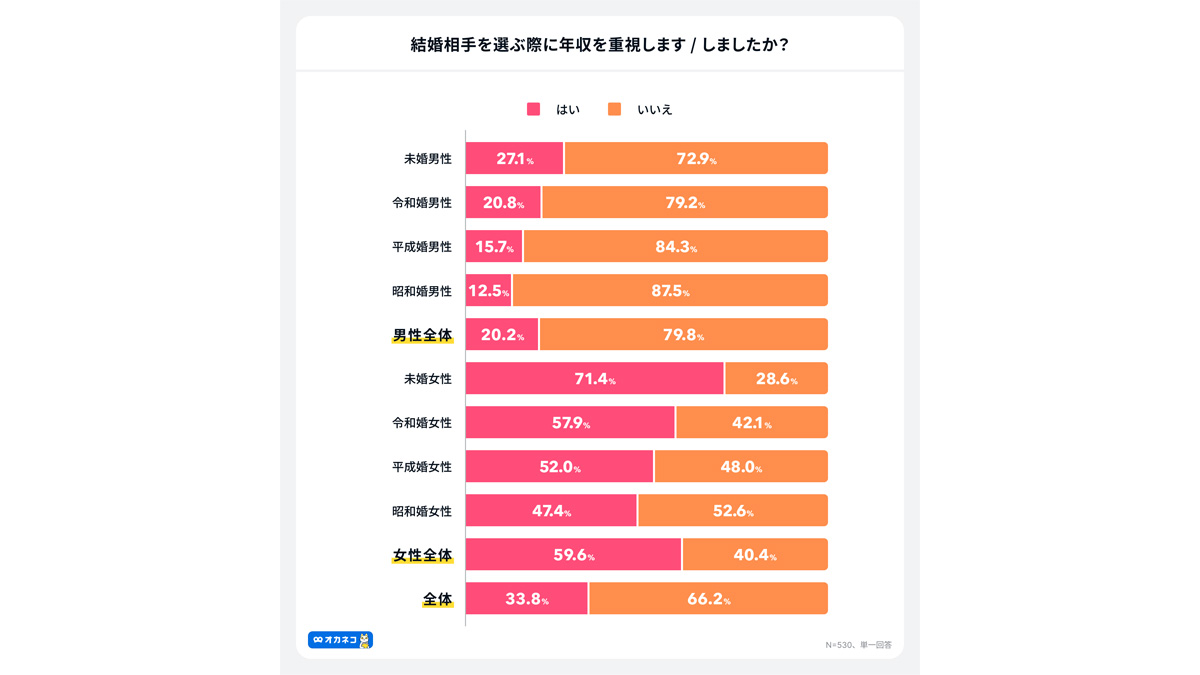Select the 未婚女性 71.4% pink bar
The image size is (1200, 675).
(x=595, y=378)
